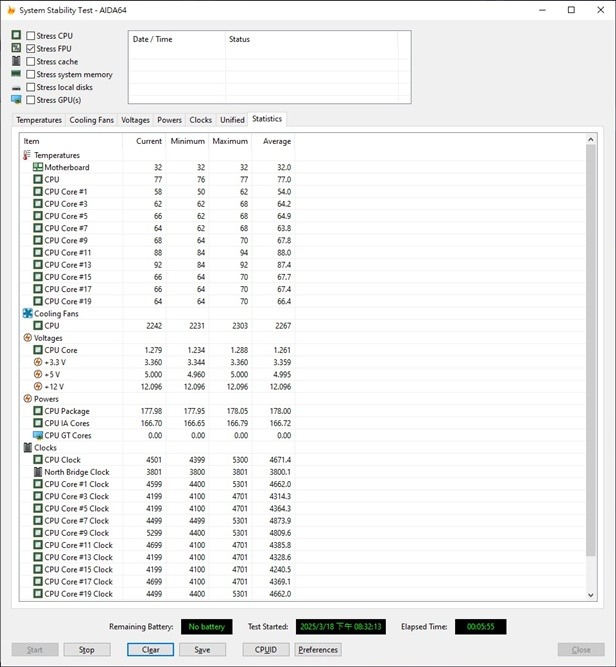Click the CPU IA Cores chip icon

coord(38,423)
